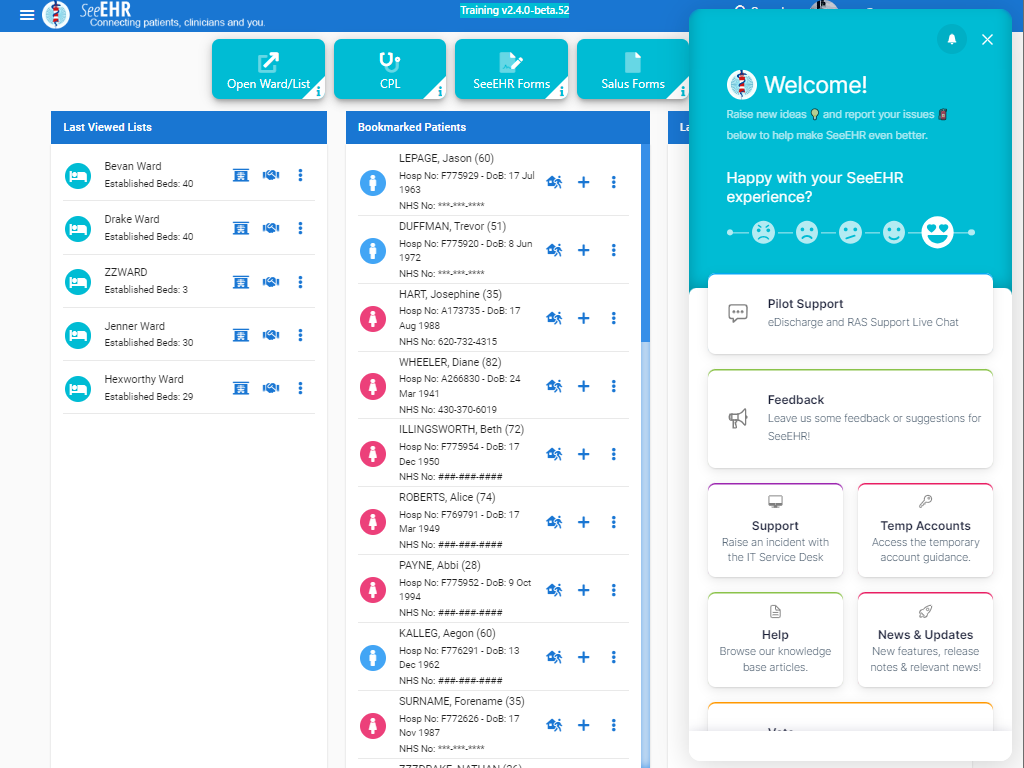Click the Open Ward/List tile
This screenshot has height=768, width=1024.
coord(268,69)
